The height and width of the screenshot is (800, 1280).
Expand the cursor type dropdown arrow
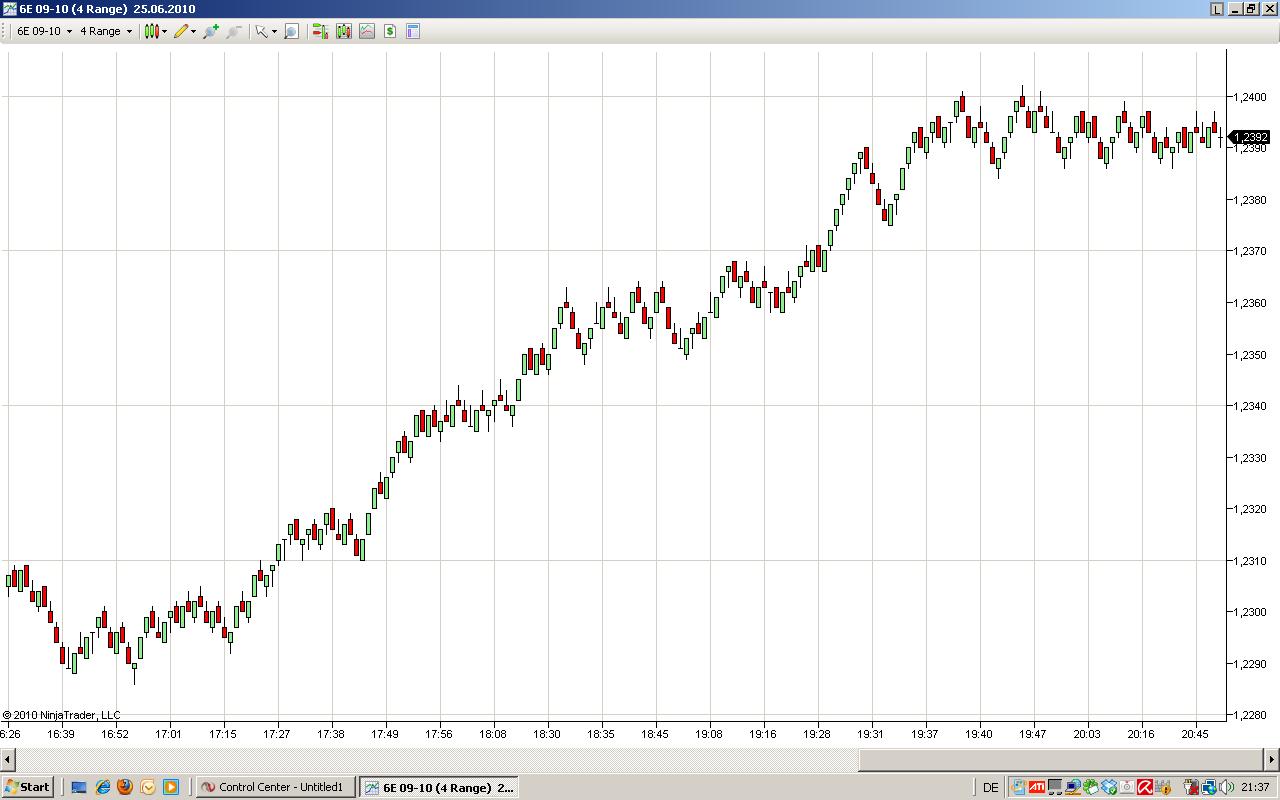click(274, 31)
